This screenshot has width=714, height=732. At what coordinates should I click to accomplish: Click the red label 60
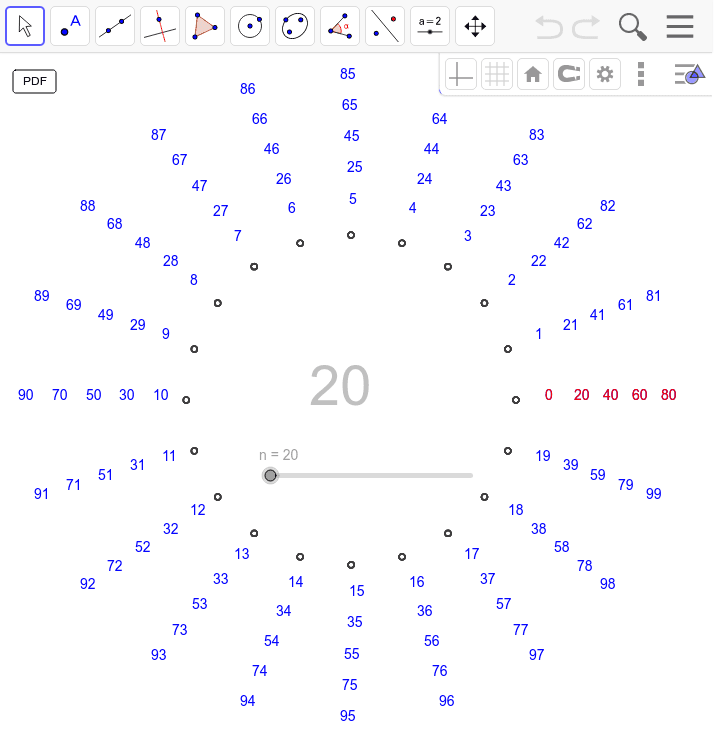coord(639,395)
